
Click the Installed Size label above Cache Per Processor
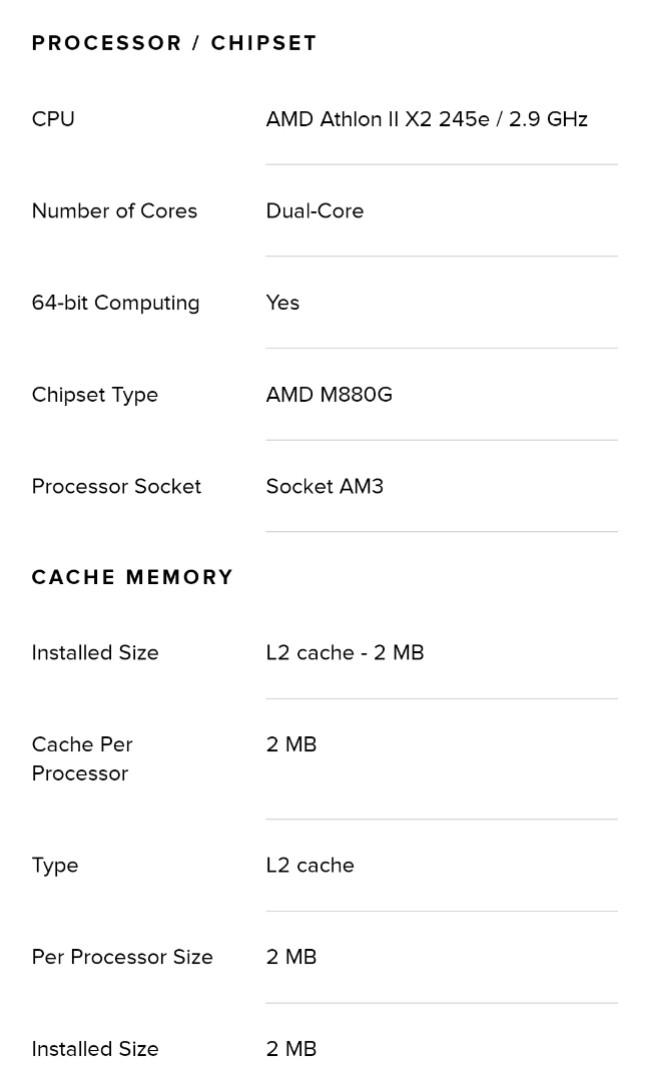click(x=95, y=653)
